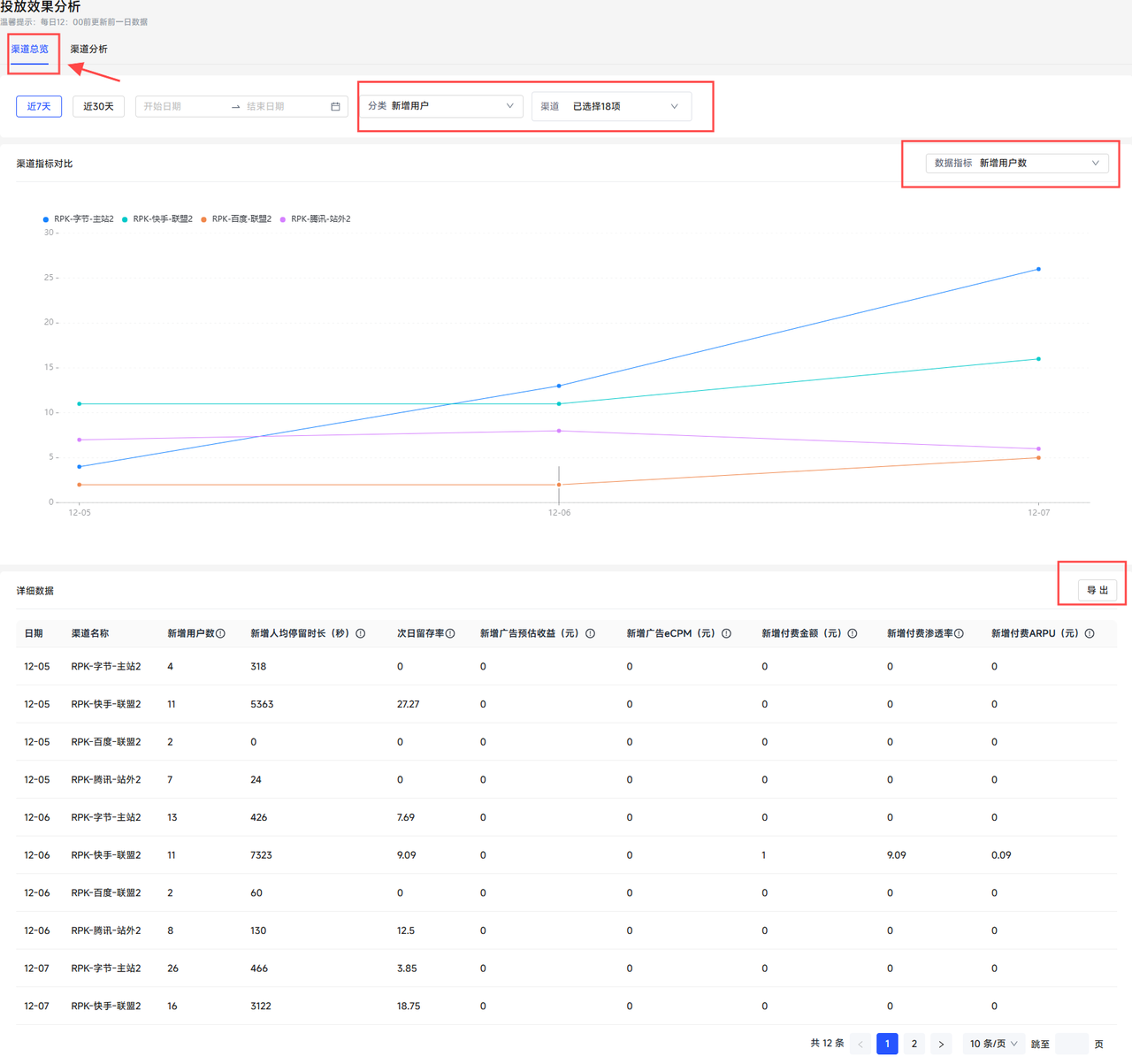
Task: Click the 12-06 blue data point at 13
Action: point(559,386)
